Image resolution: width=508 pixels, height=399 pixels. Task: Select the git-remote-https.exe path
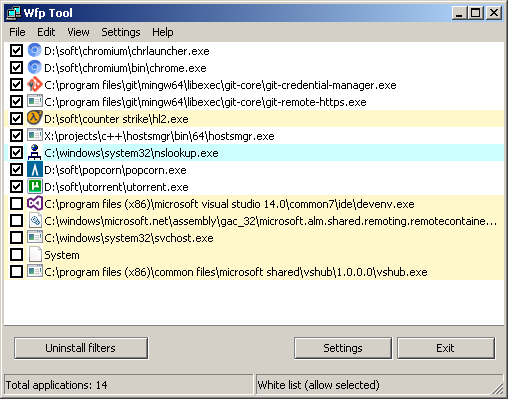pyautogui.click(x=205, y=102)
